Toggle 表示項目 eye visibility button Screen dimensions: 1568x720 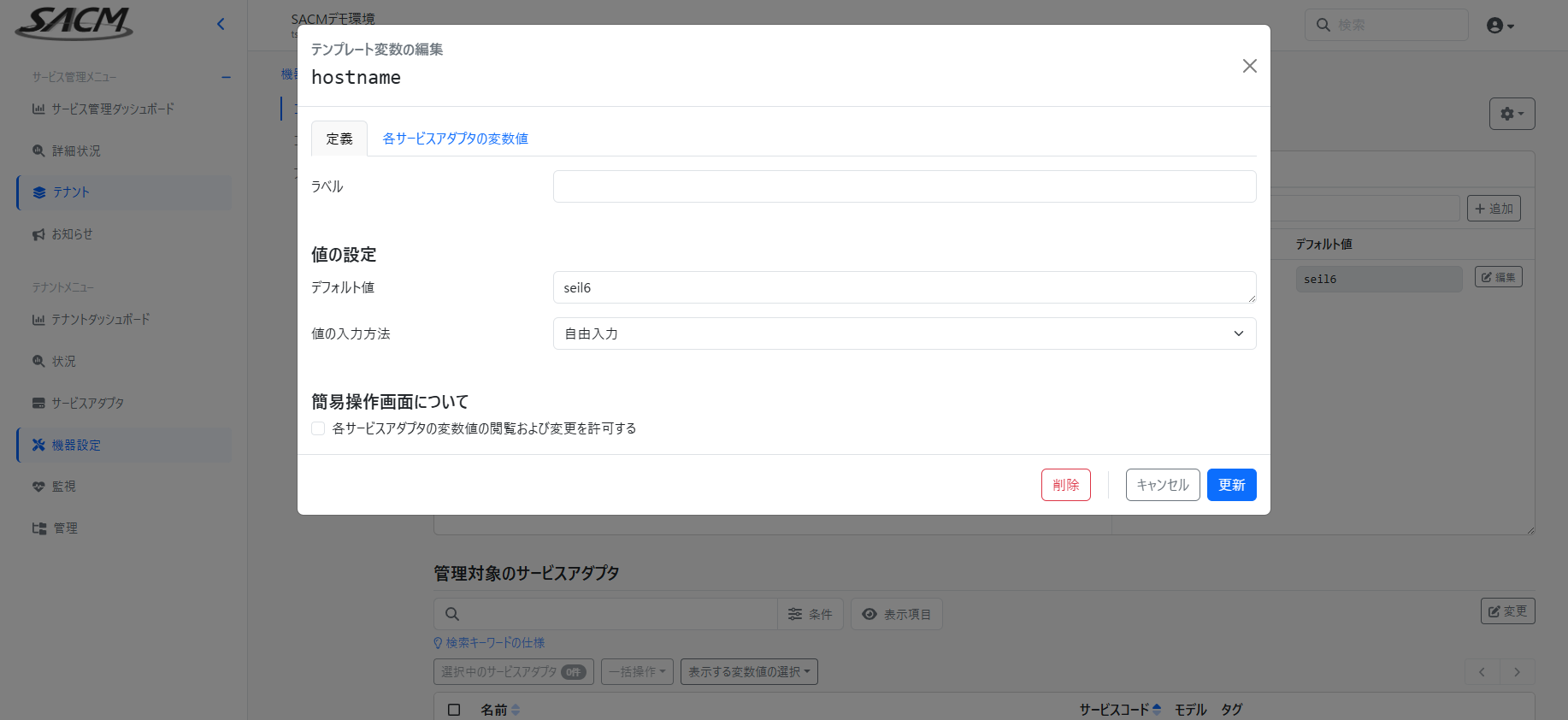tap(896, 614)
